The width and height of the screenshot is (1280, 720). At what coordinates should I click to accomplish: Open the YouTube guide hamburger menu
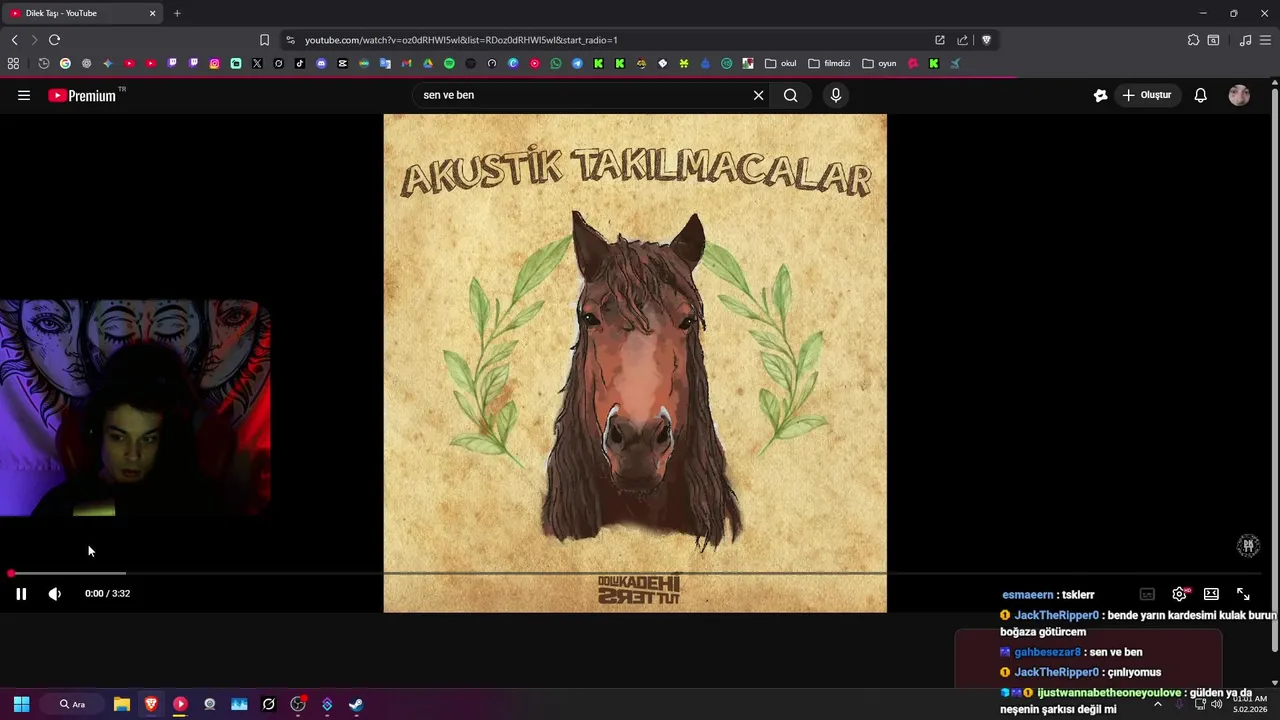(x=24, y=95)
